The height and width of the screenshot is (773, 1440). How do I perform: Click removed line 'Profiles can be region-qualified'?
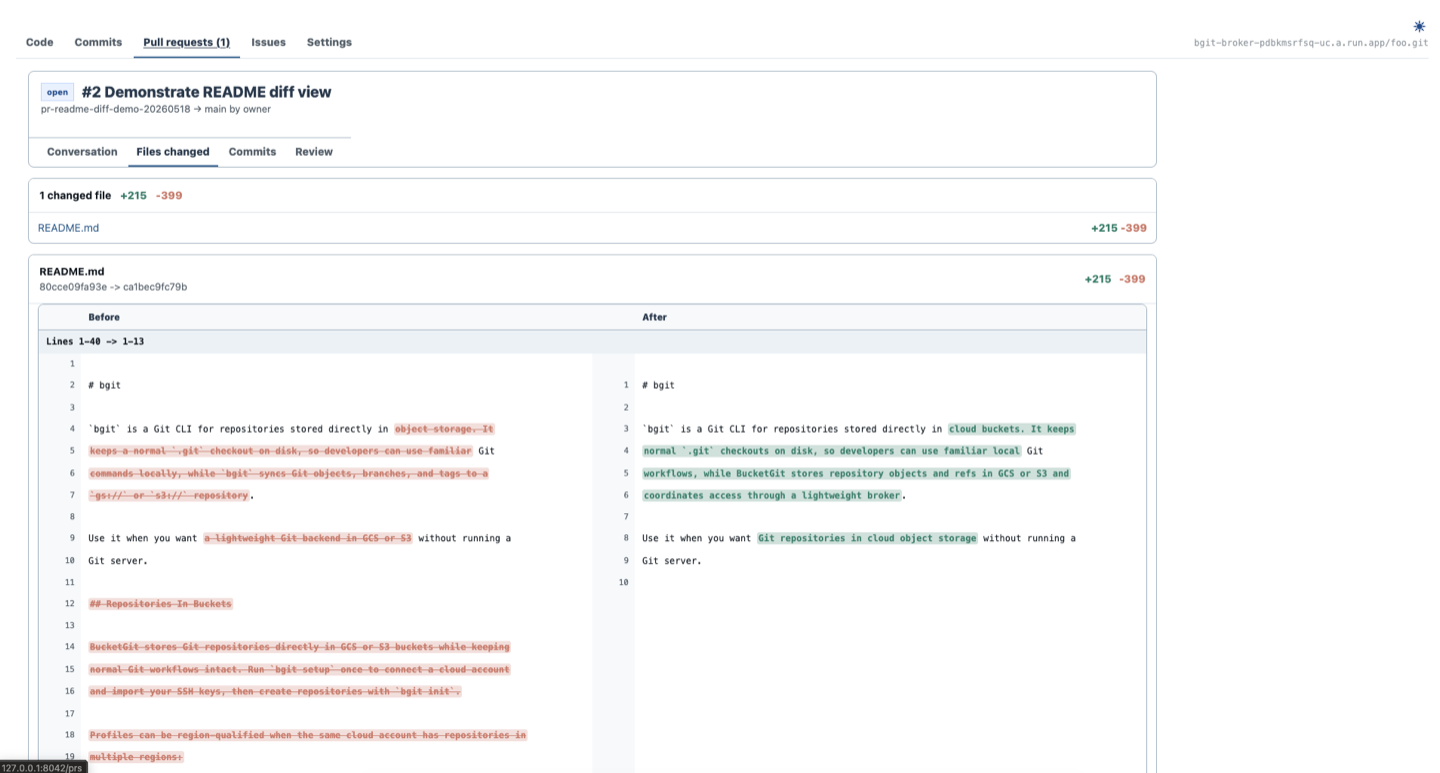[307, 735]
